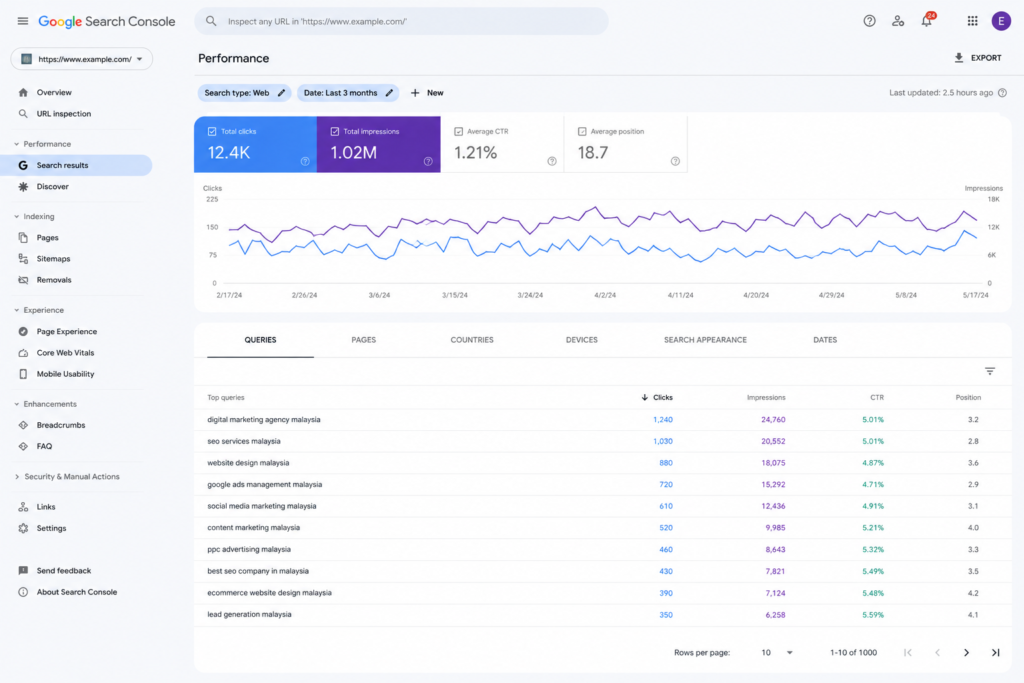The image size is (1024, 683).
Task: Click the table filter rows icon
Action: coord(990,371)
